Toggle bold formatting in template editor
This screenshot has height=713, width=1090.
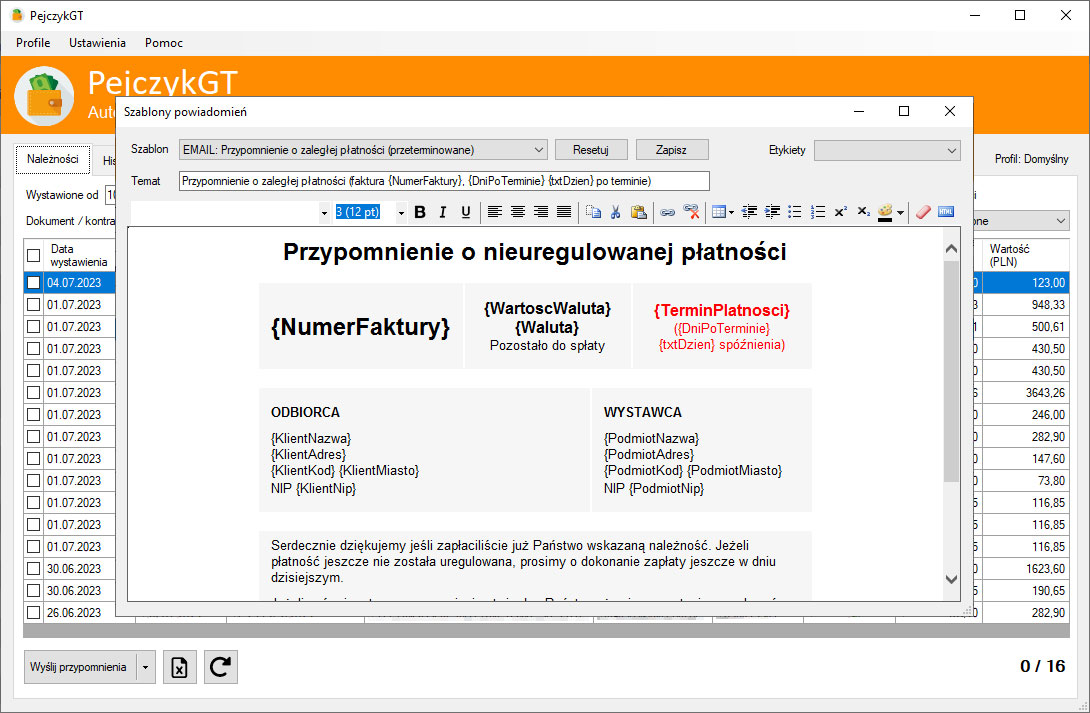(x=419, y=212)
